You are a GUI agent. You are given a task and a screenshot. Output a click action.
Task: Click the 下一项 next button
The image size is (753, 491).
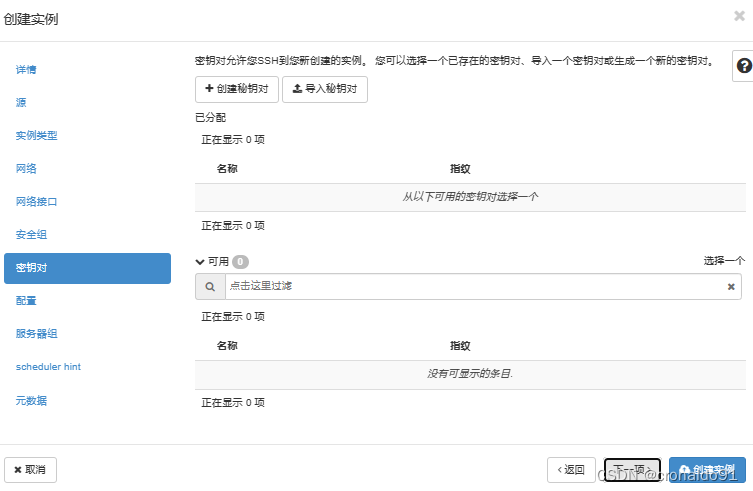point(632,470)
